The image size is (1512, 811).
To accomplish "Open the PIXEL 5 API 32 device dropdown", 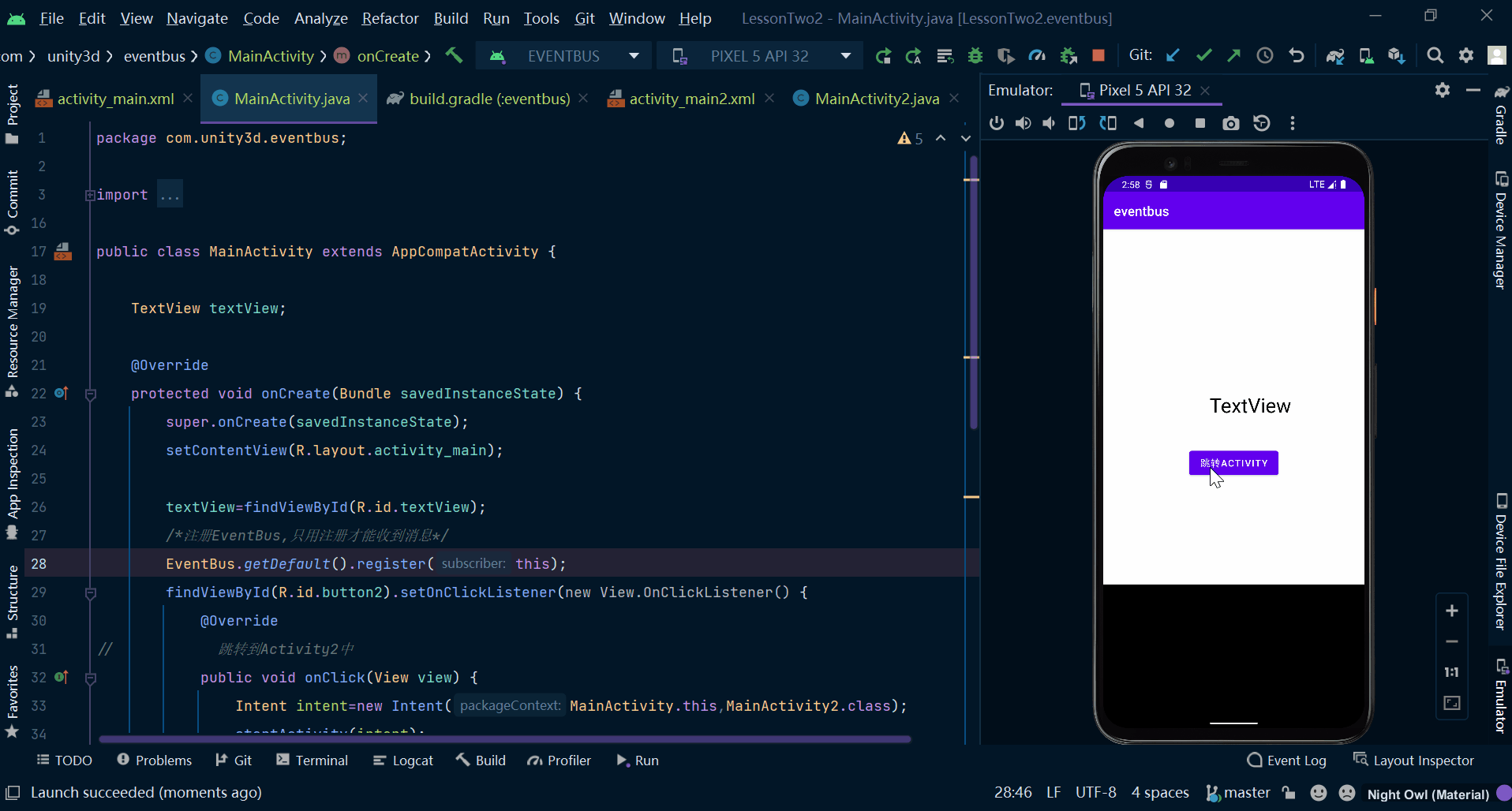I will tap(762, 55).
